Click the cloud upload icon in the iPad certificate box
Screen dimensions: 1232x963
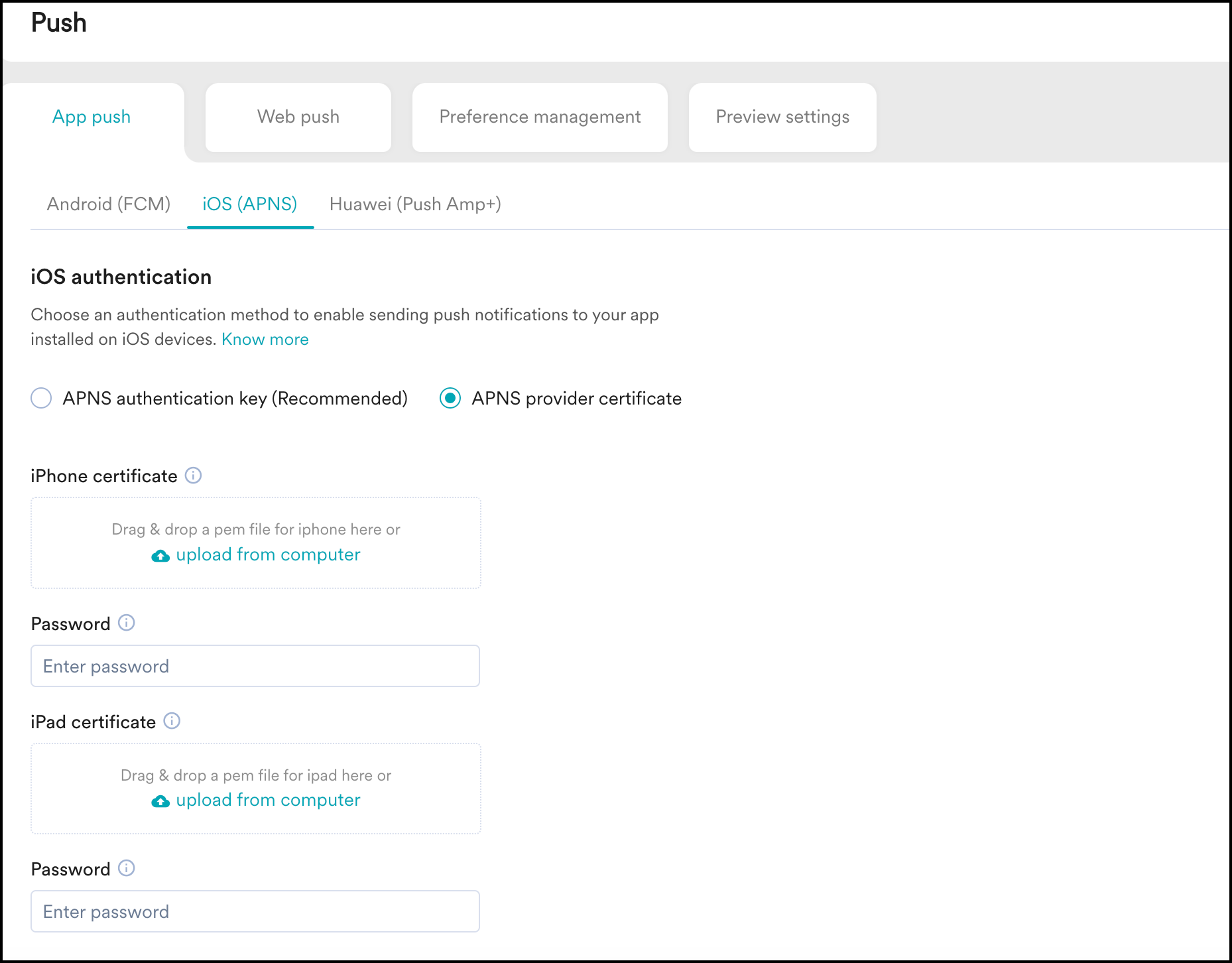coord(160,801)
